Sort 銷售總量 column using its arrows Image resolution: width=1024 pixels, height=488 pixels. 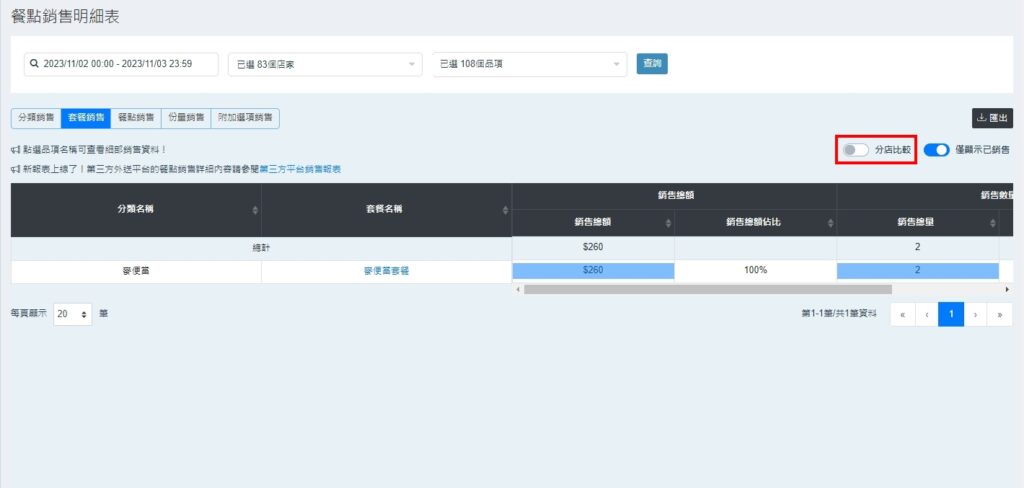[x=992, y=223]
